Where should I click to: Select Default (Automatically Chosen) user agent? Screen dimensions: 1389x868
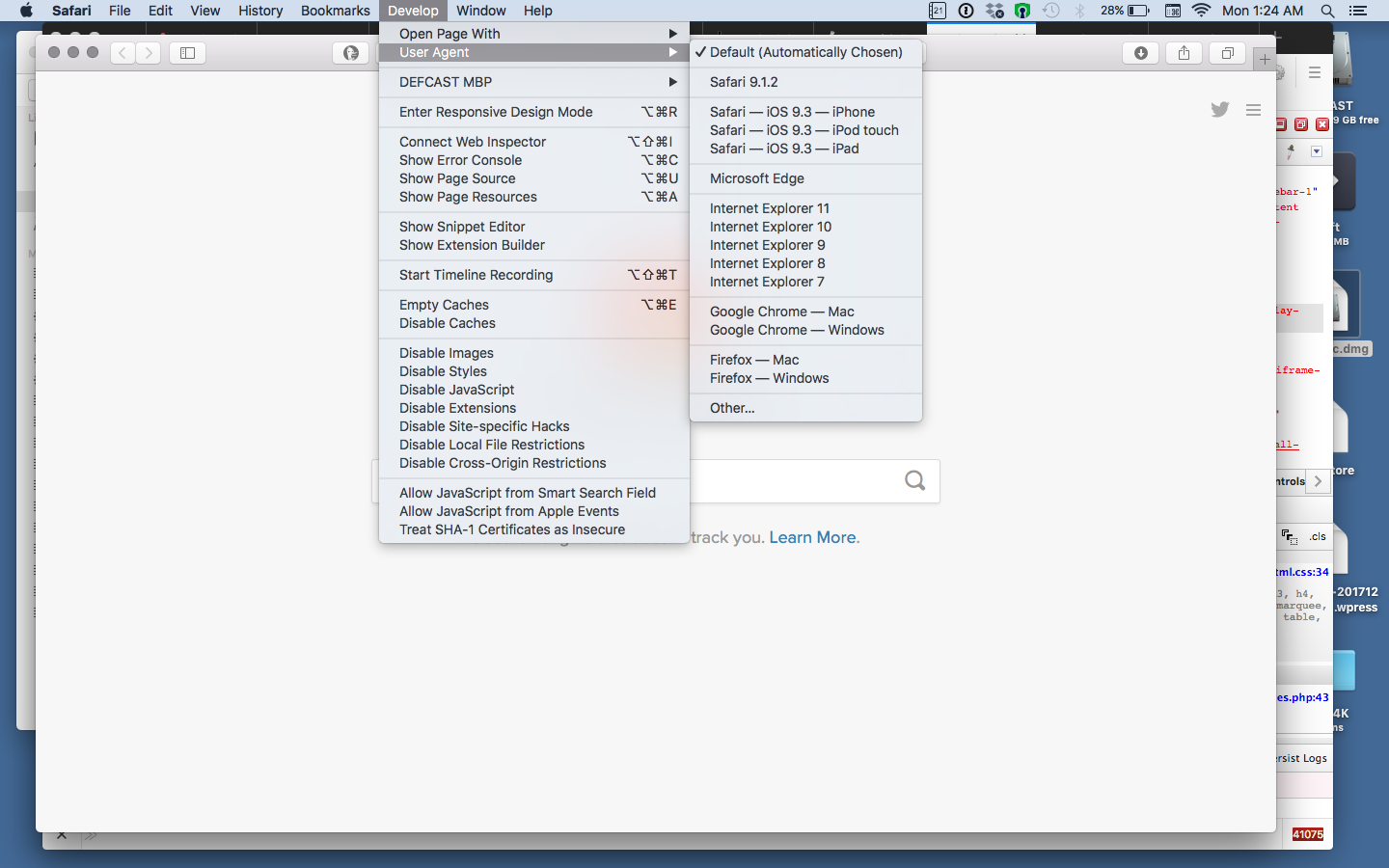(x=806, y=52)
